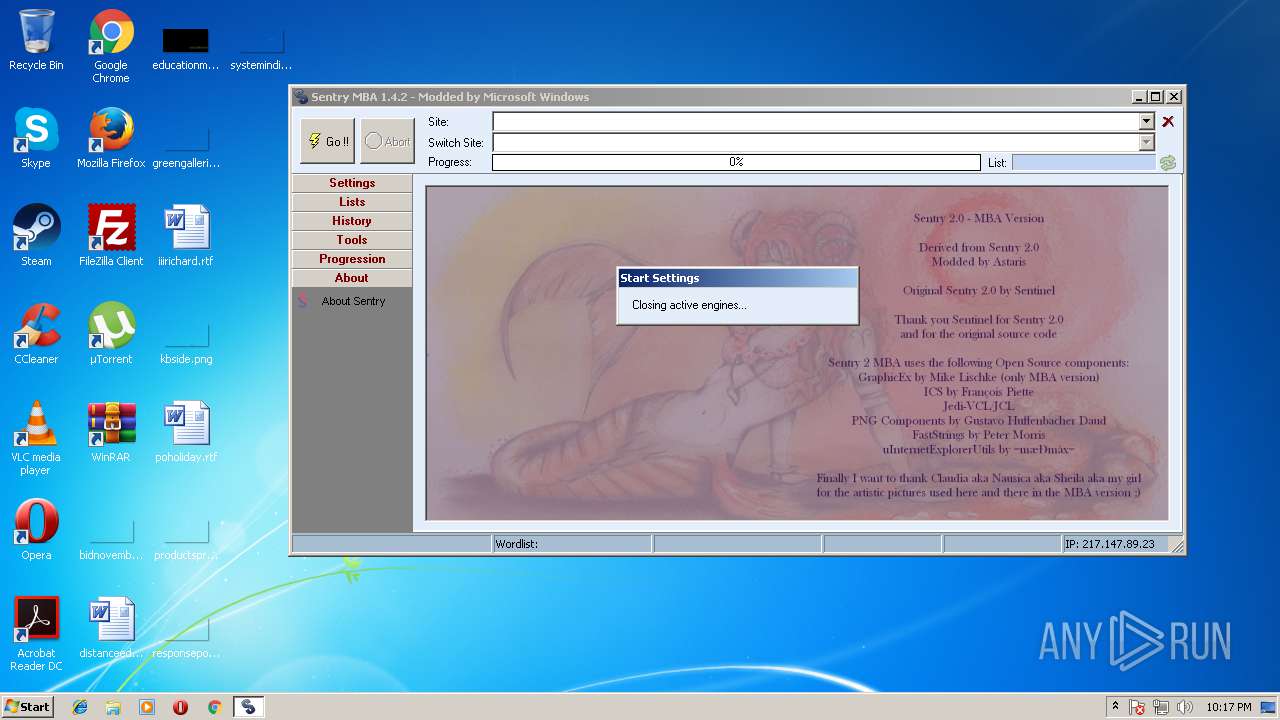Open Skype desktop shortcut
The image size is (1280, 720).
pos(36,138)
